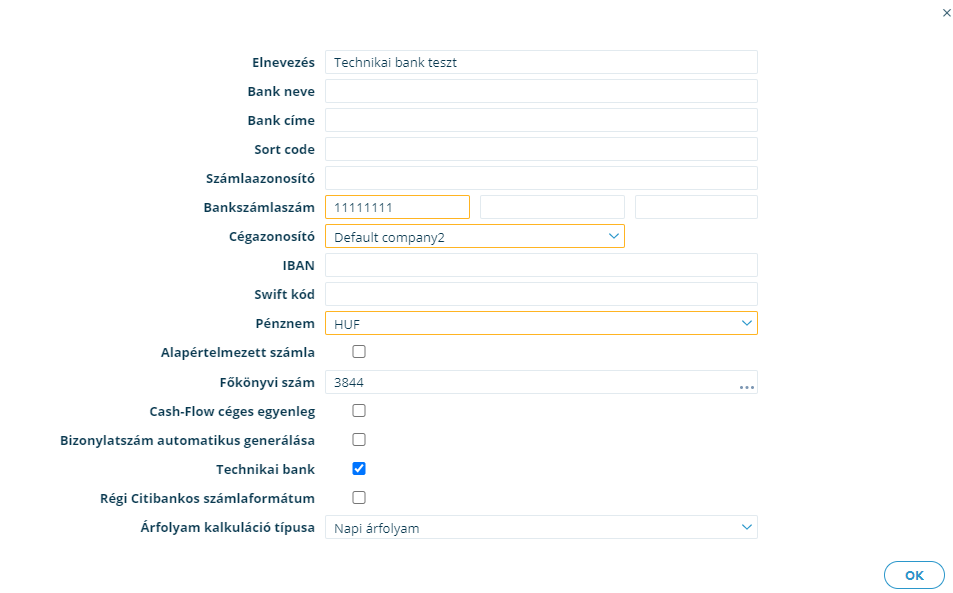Select the Bank címe input field
Image resolution: width=953 pixels, height=593 pixels.
[542, 120]
